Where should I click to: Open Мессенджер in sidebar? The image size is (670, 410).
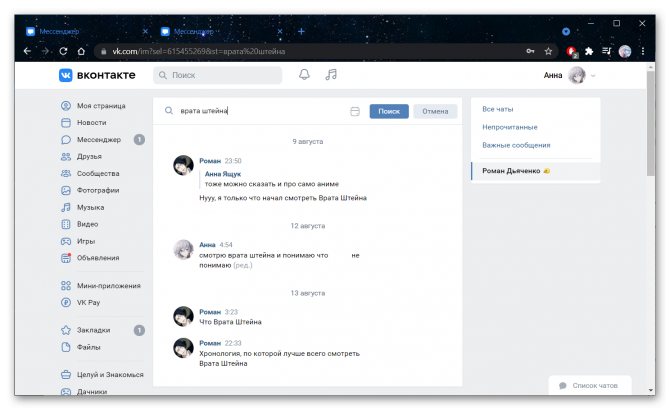pos(99,140)
